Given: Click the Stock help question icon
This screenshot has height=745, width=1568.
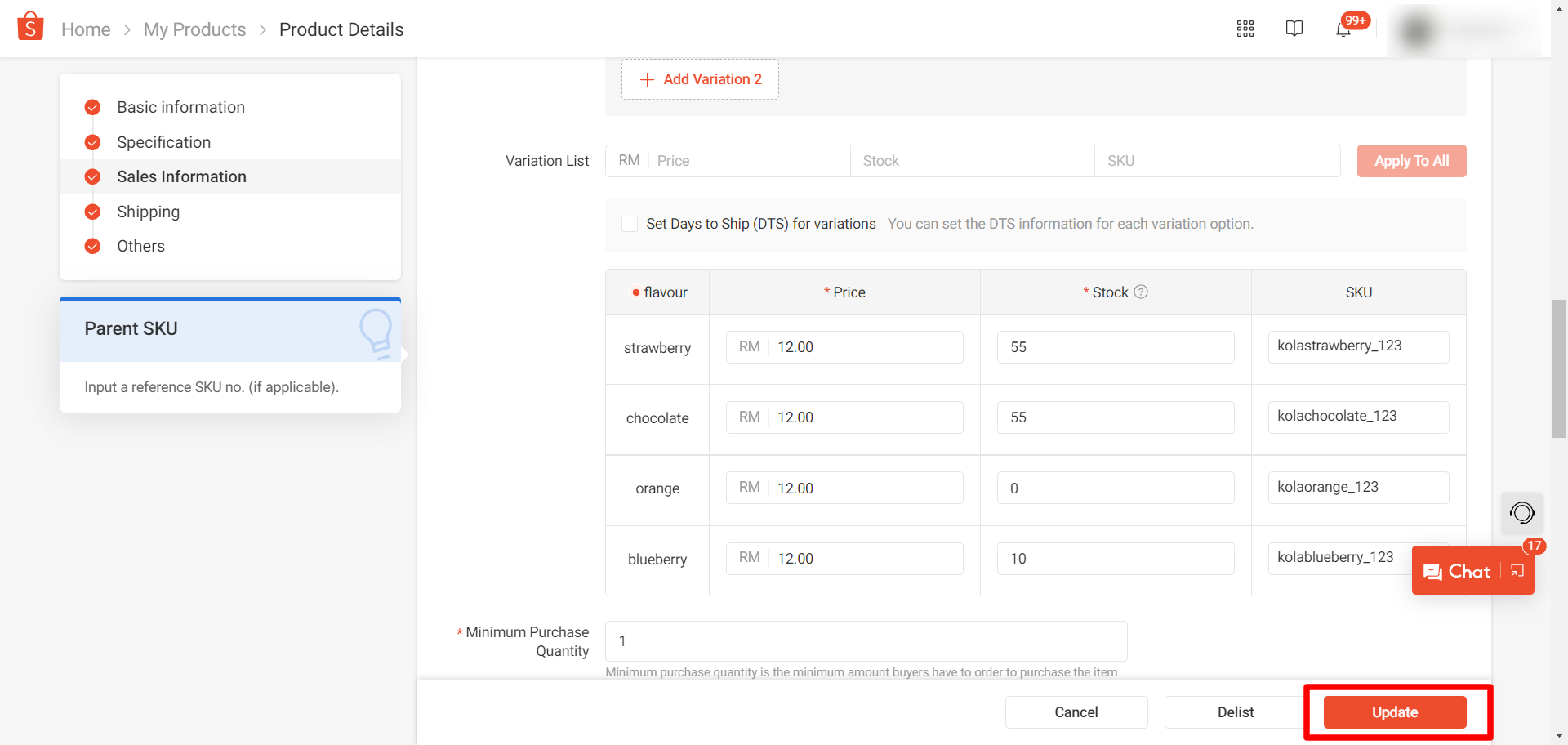Looking at the screenshot, I should click(1141, 292).
